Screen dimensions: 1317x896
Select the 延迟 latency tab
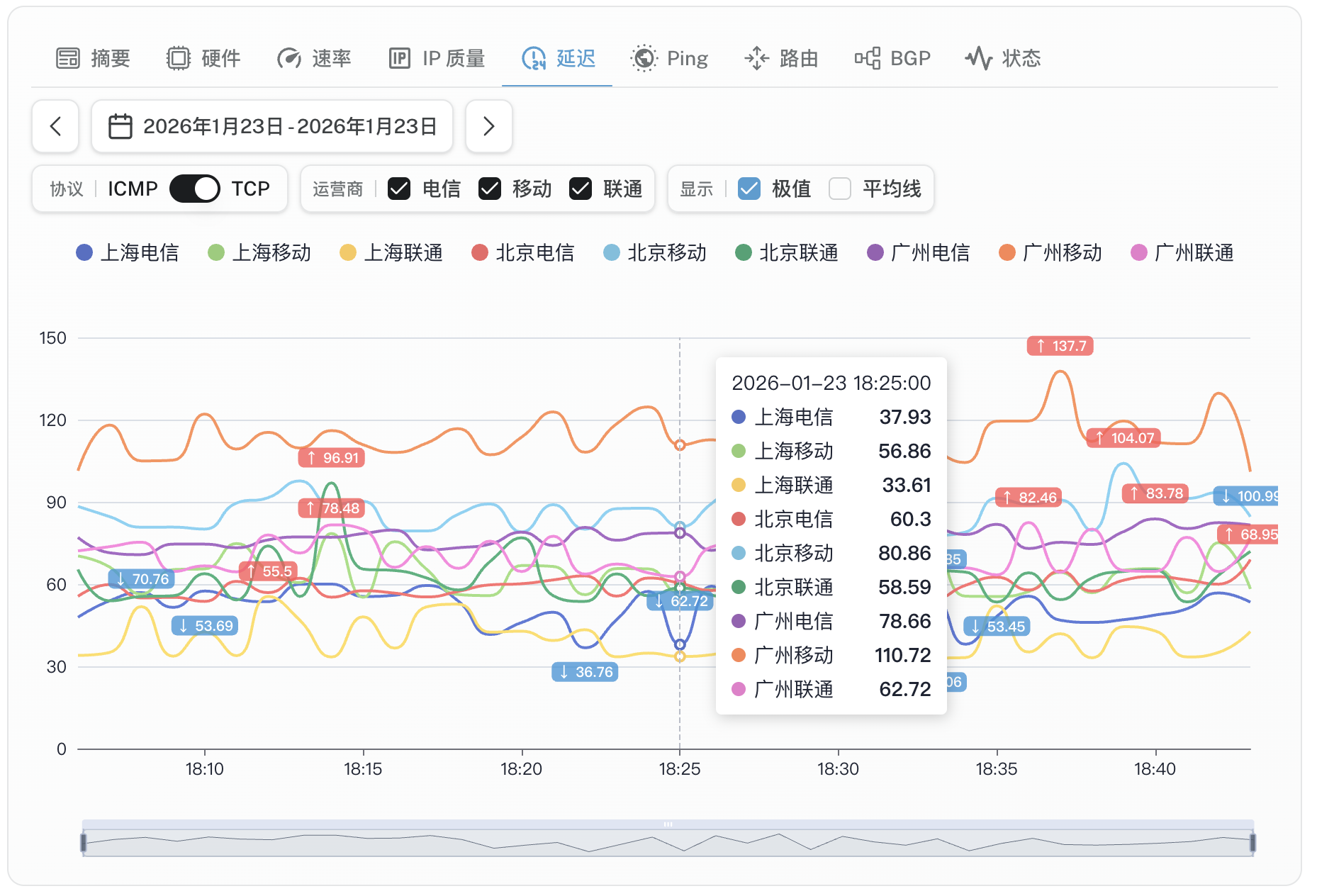click(558, 58)
